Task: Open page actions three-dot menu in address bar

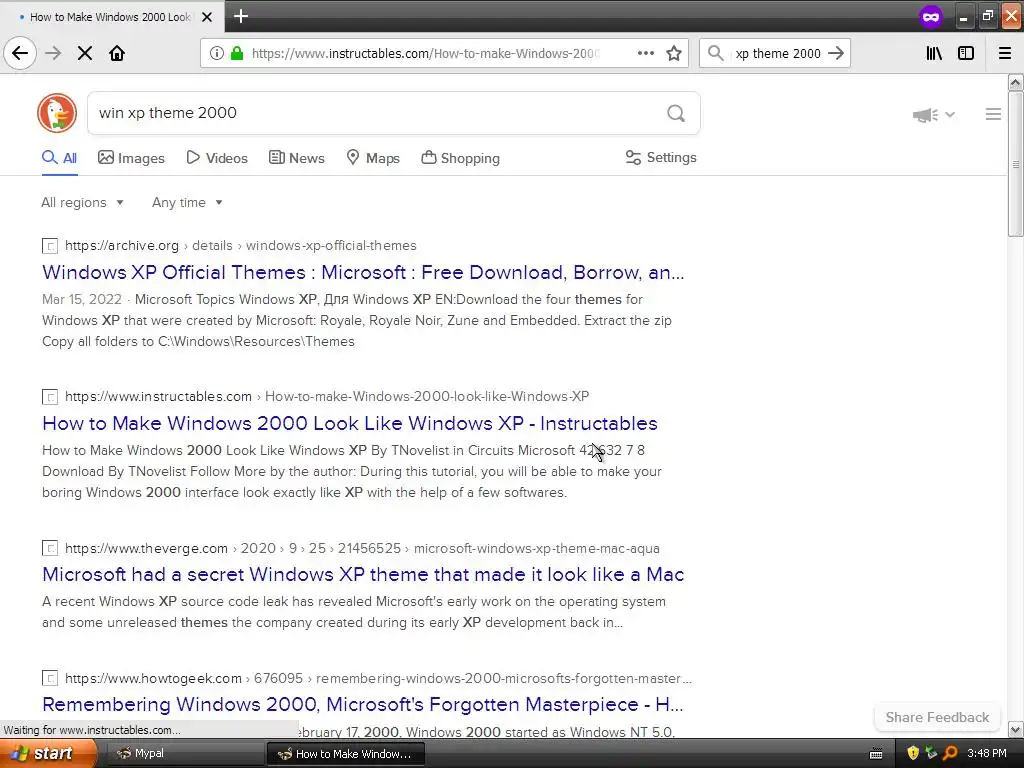Action: tap(645, 53)
